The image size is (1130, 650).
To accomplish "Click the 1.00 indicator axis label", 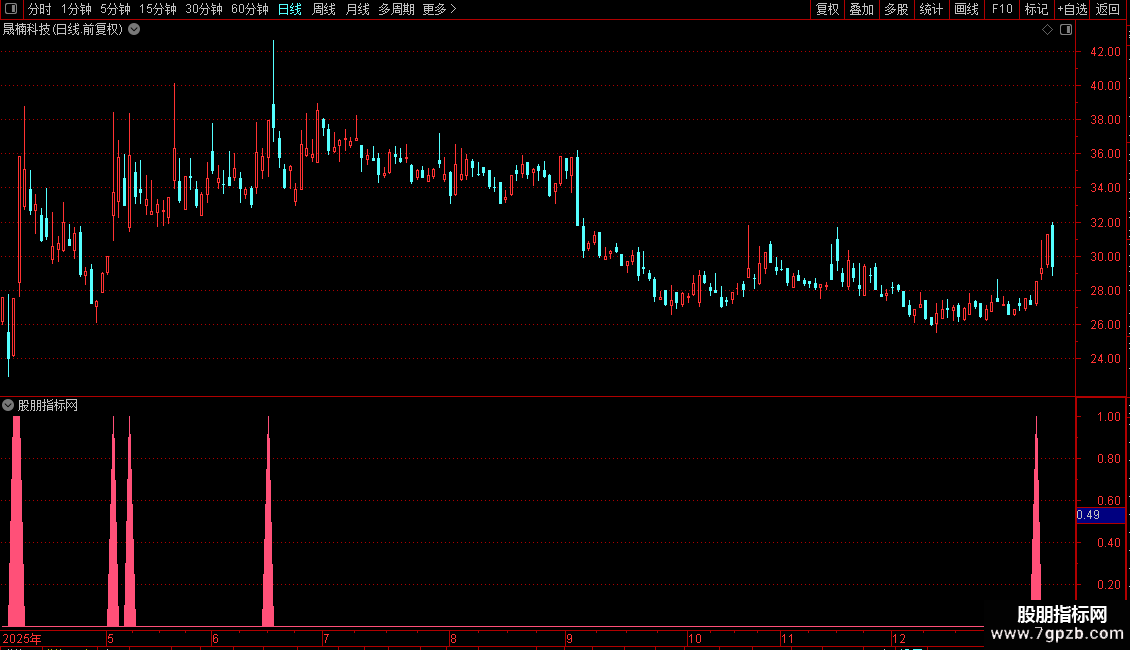I will [1108, 417].
